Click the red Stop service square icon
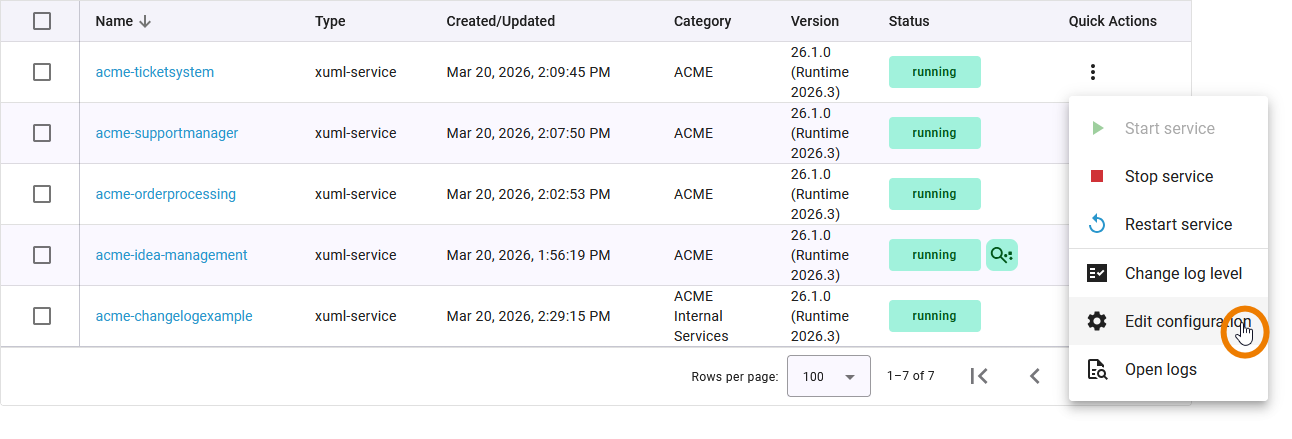1292x439 pixels. coord(1097,177)
